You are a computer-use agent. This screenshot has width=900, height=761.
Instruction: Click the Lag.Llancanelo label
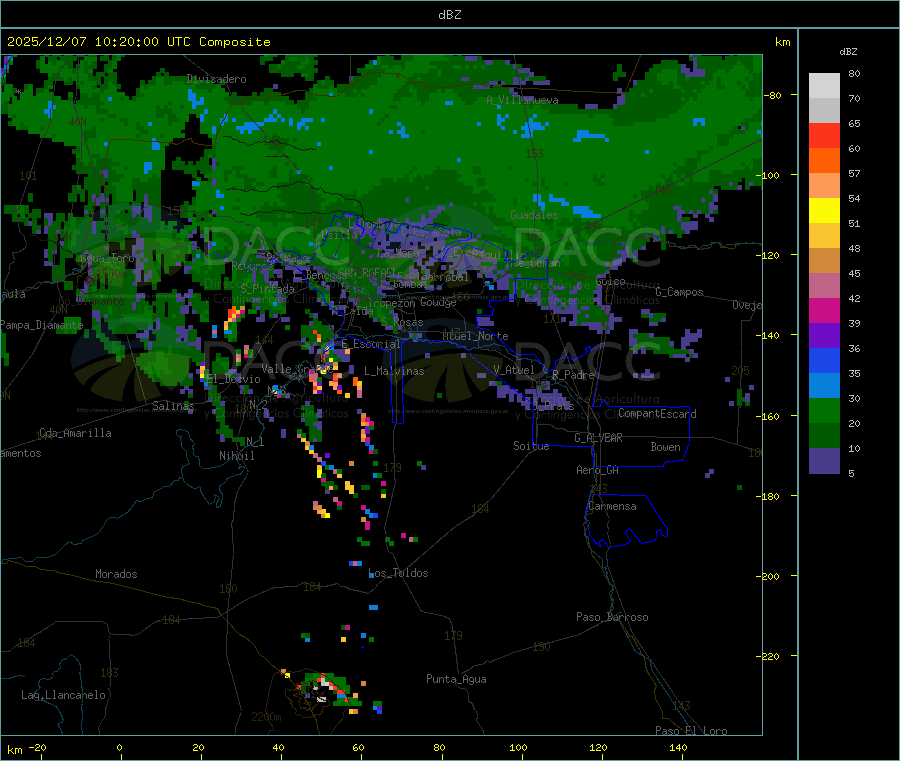63,696
